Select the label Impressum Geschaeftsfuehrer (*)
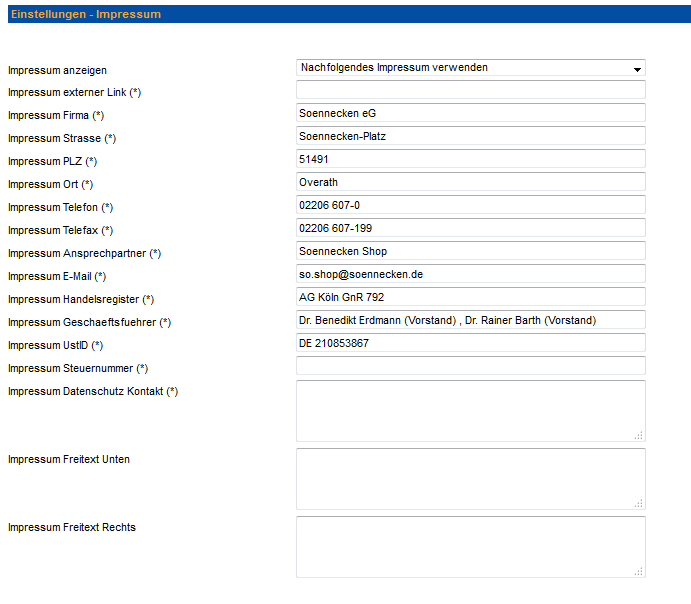The image size is (691, 604). pyautogui.click(x=89, y=322)
